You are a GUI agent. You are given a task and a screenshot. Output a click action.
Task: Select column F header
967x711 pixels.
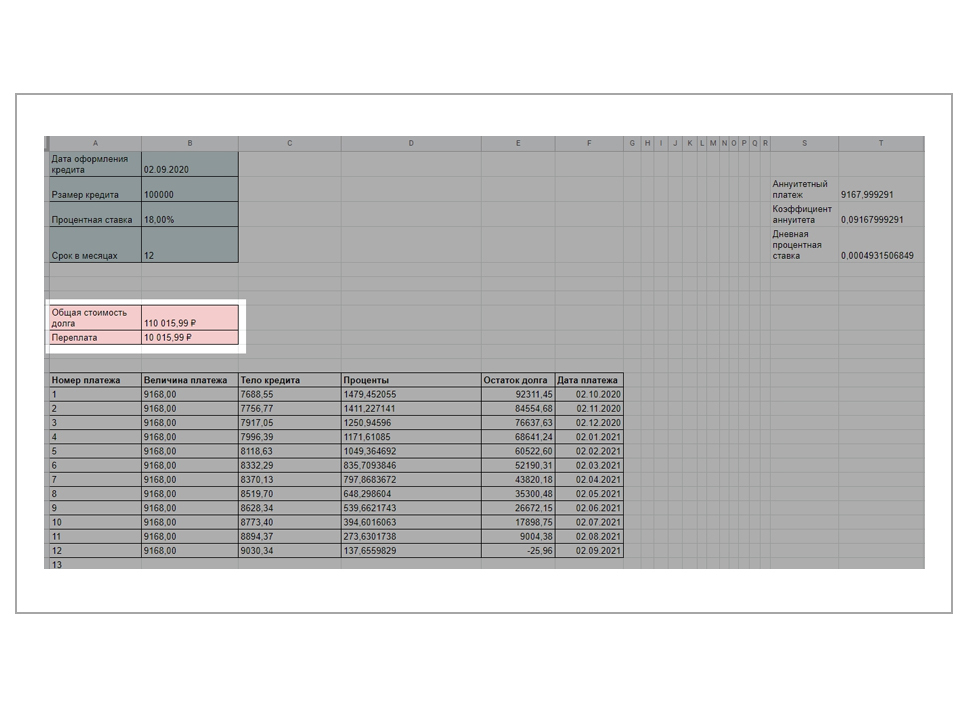click(x=589, y=143)
